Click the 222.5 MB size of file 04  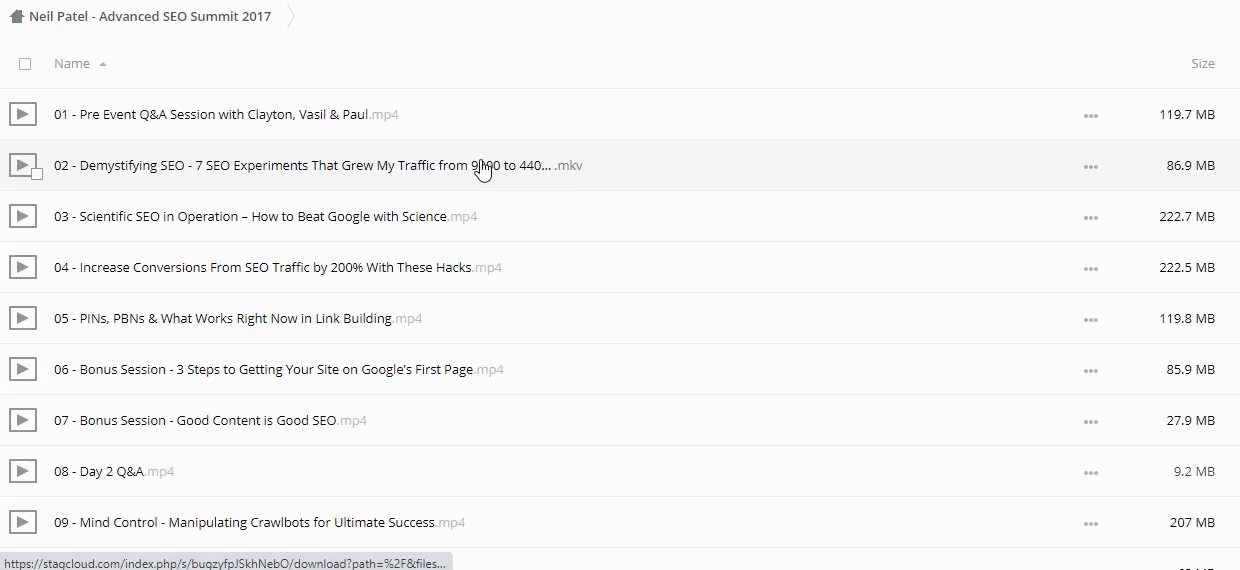(1186, 268)
